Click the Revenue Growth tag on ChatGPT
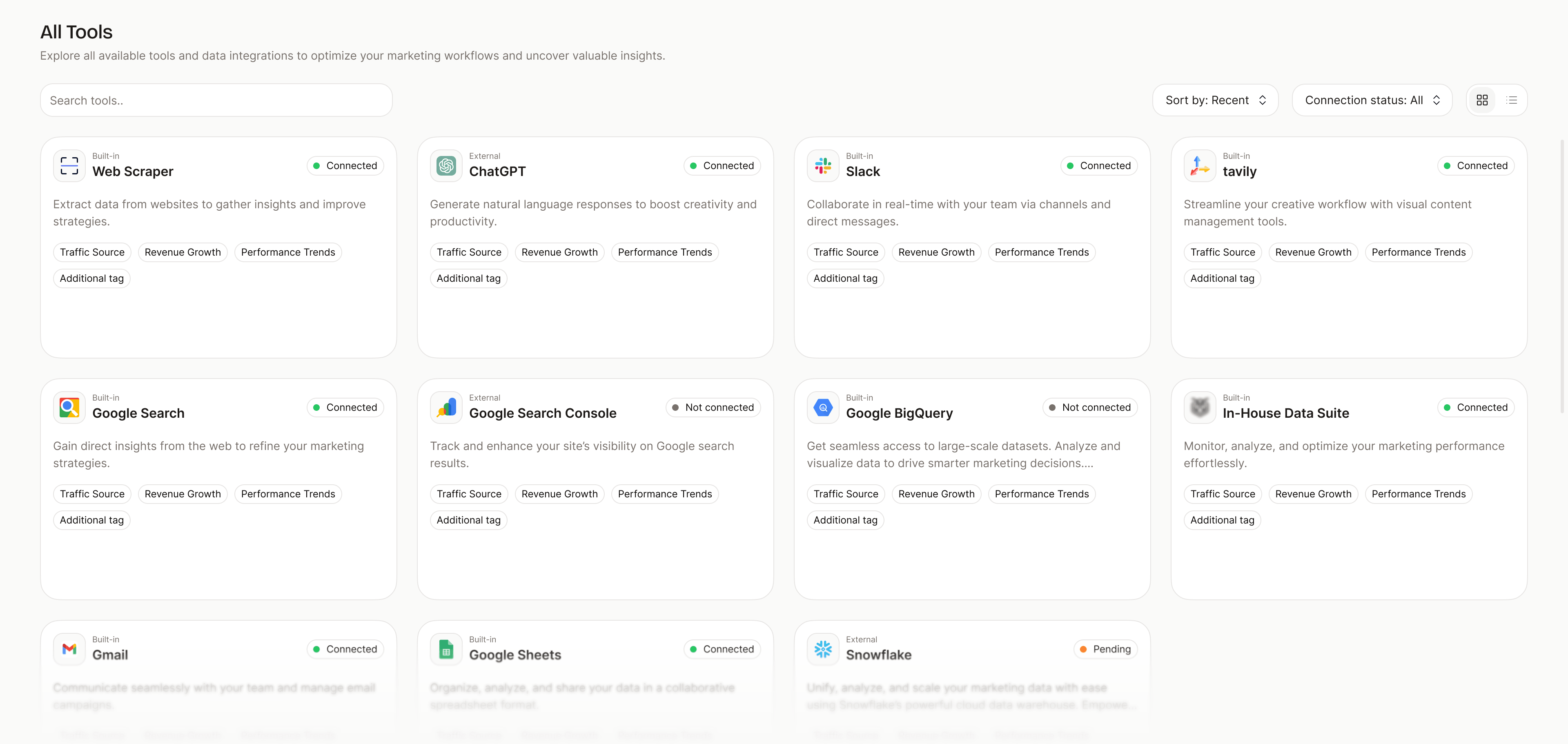The height and width of the screenshot is (744, 1568). (559, 252)
